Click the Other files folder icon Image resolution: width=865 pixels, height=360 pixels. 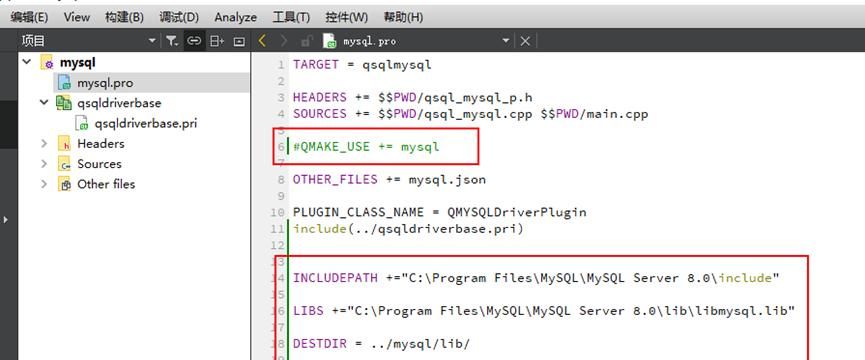tap(64, 184)
